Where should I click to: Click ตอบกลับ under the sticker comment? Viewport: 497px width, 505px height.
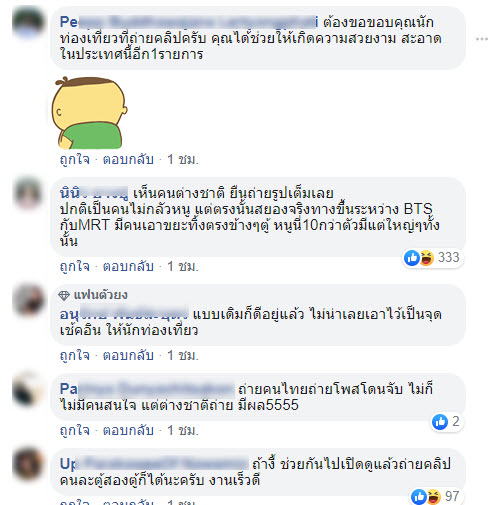pyautogui.click(x=128, y=159)
